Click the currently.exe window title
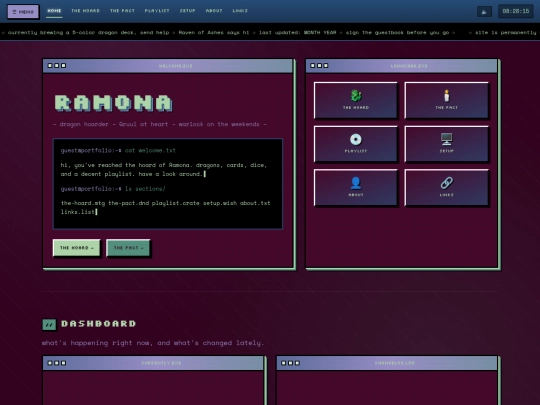The height and width of the screenshot is (405, 540). click(x=161, y=363)
